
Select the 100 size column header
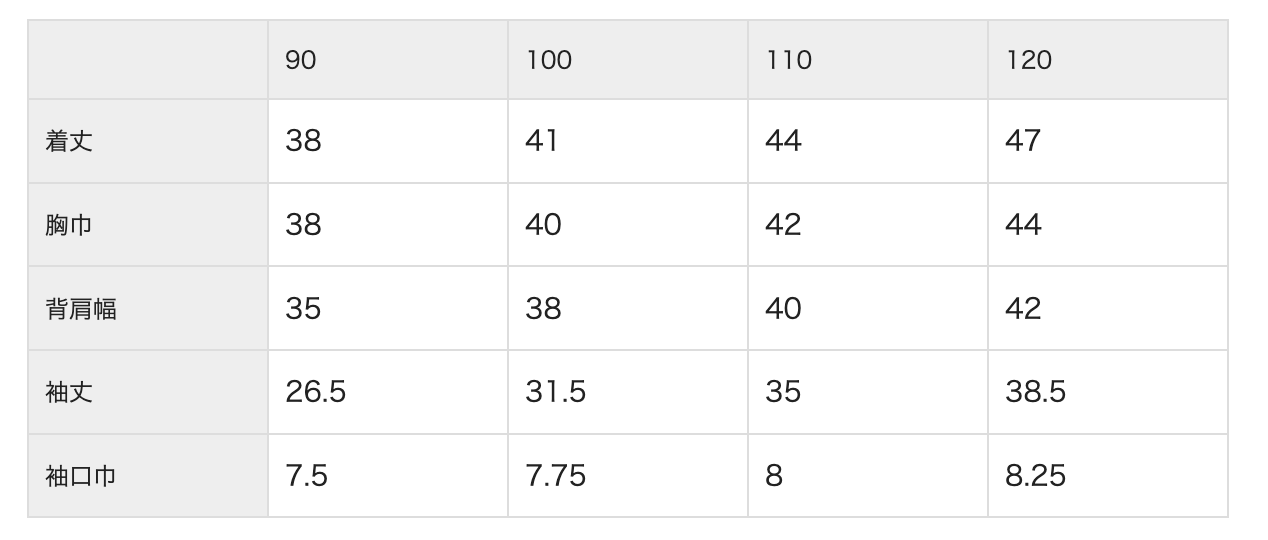pyautogui.click(x=549, y=60)
